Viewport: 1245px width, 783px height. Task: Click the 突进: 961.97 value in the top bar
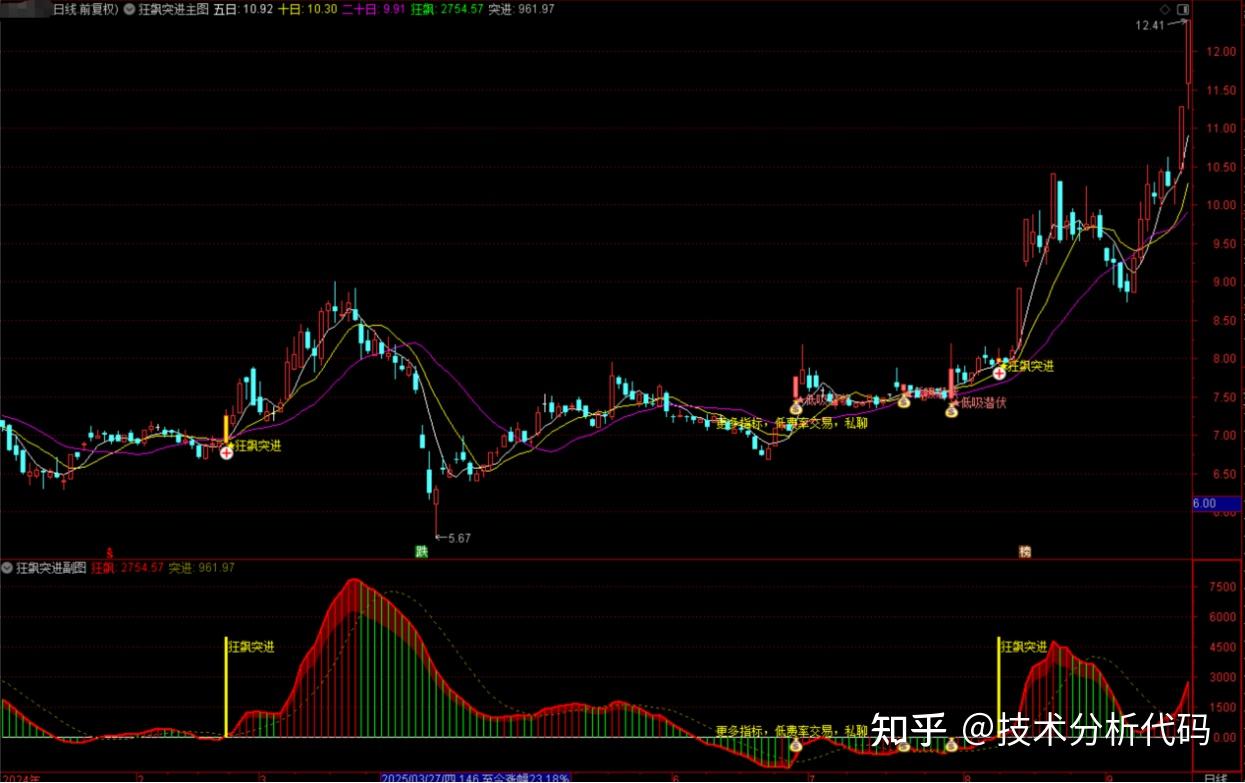point(521,8)
